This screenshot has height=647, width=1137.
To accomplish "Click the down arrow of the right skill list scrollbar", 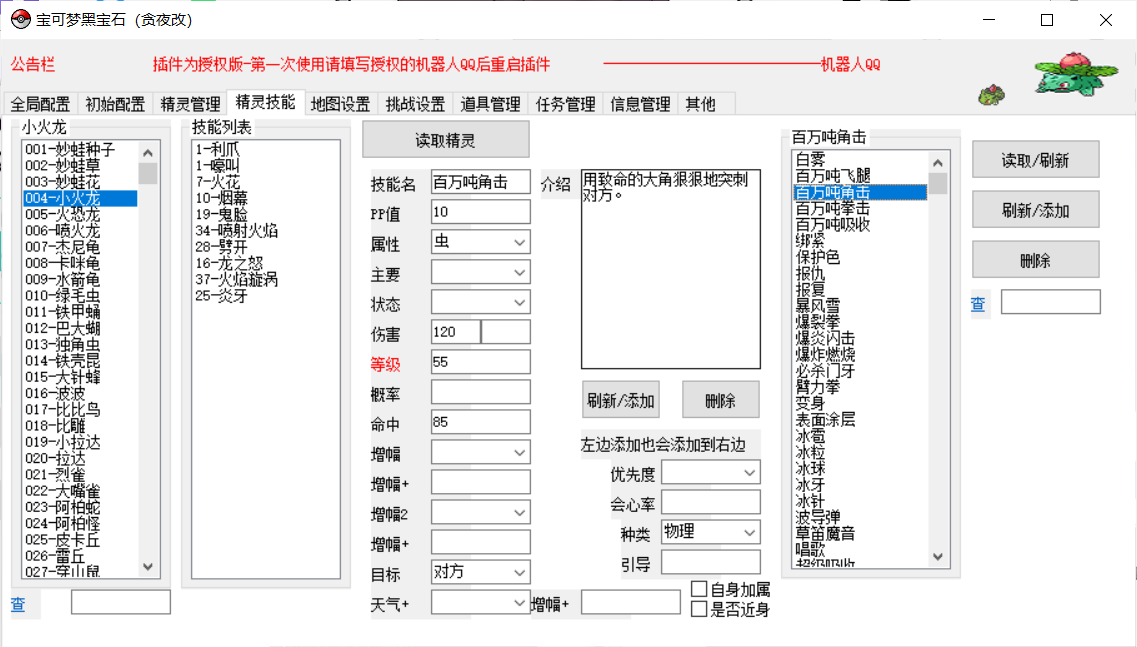I will tap(938, 557).
